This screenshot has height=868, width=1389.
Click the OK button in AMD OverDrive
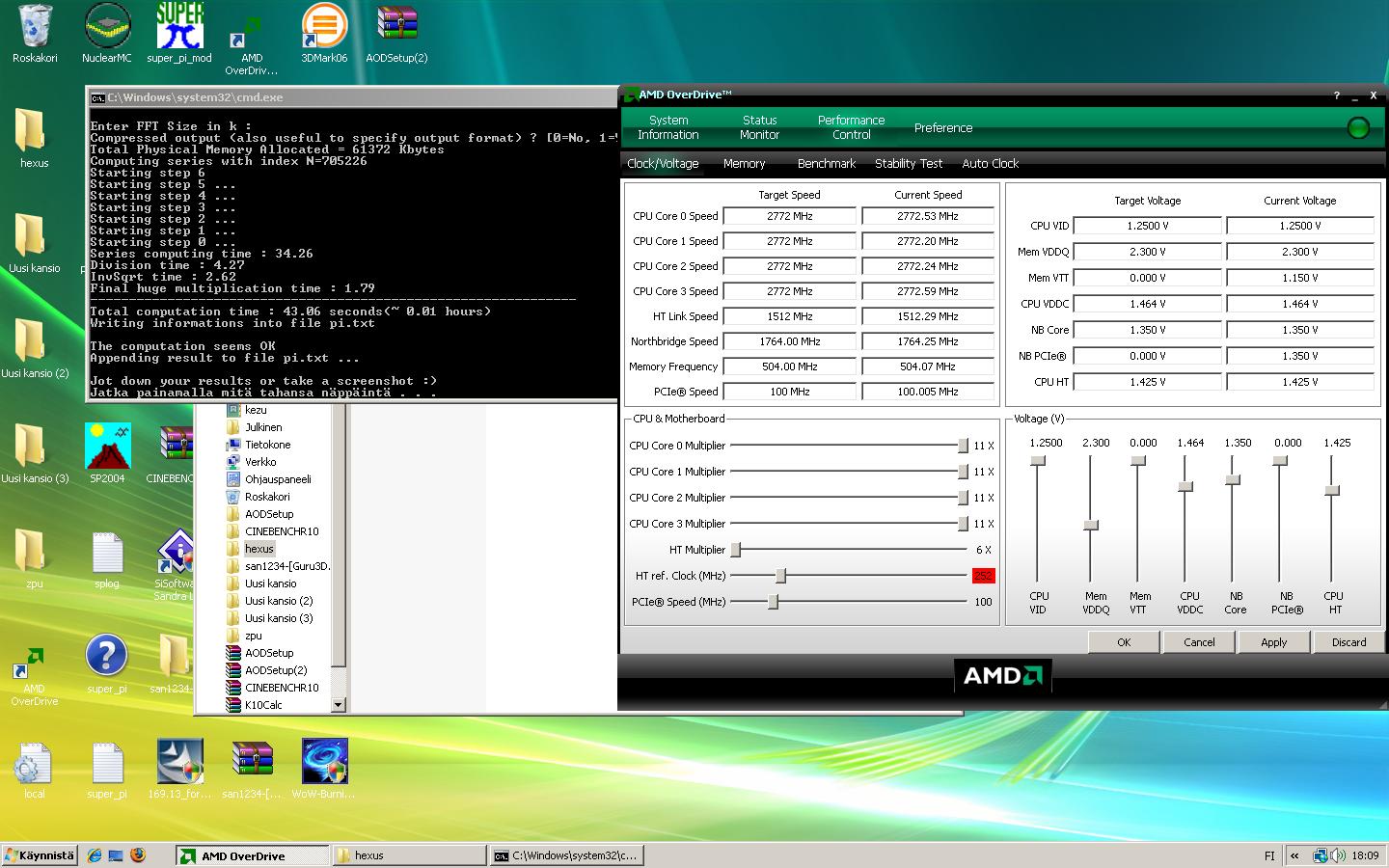(x=1124, y=642)
